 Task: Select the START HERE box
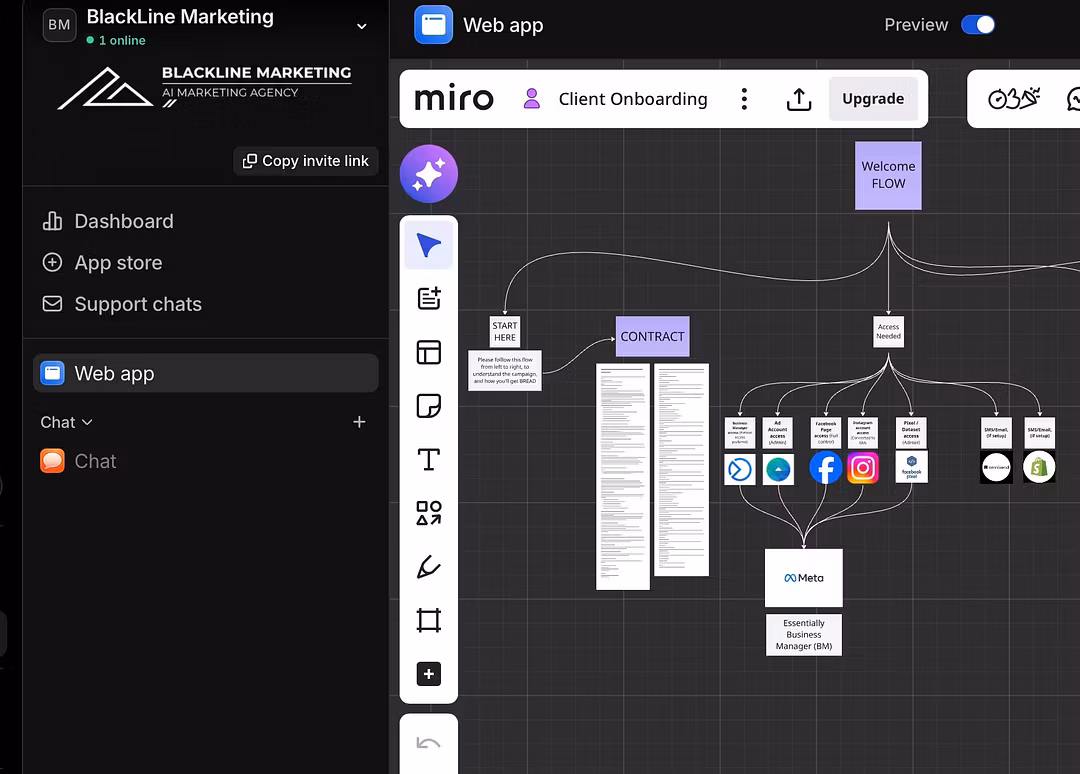(504, 331)
